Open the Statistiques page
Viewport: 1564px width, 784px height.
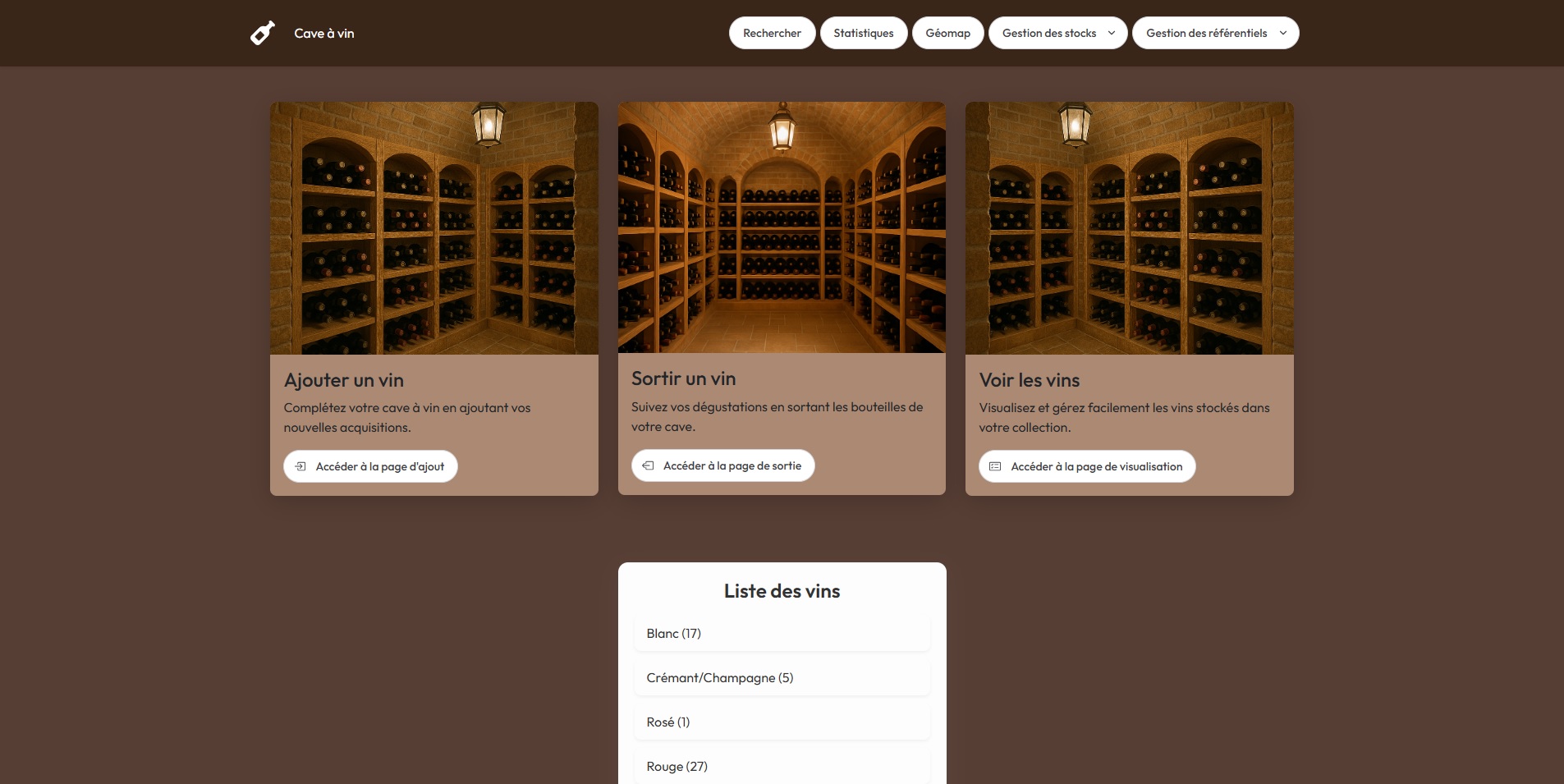[863, 33]
